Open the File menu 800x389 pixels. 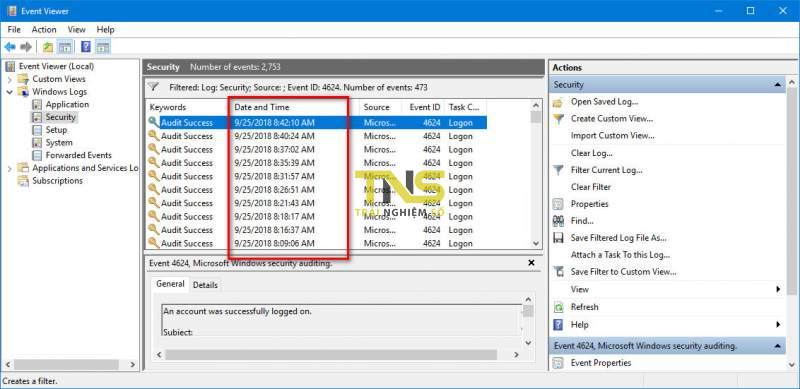(14, 30)
